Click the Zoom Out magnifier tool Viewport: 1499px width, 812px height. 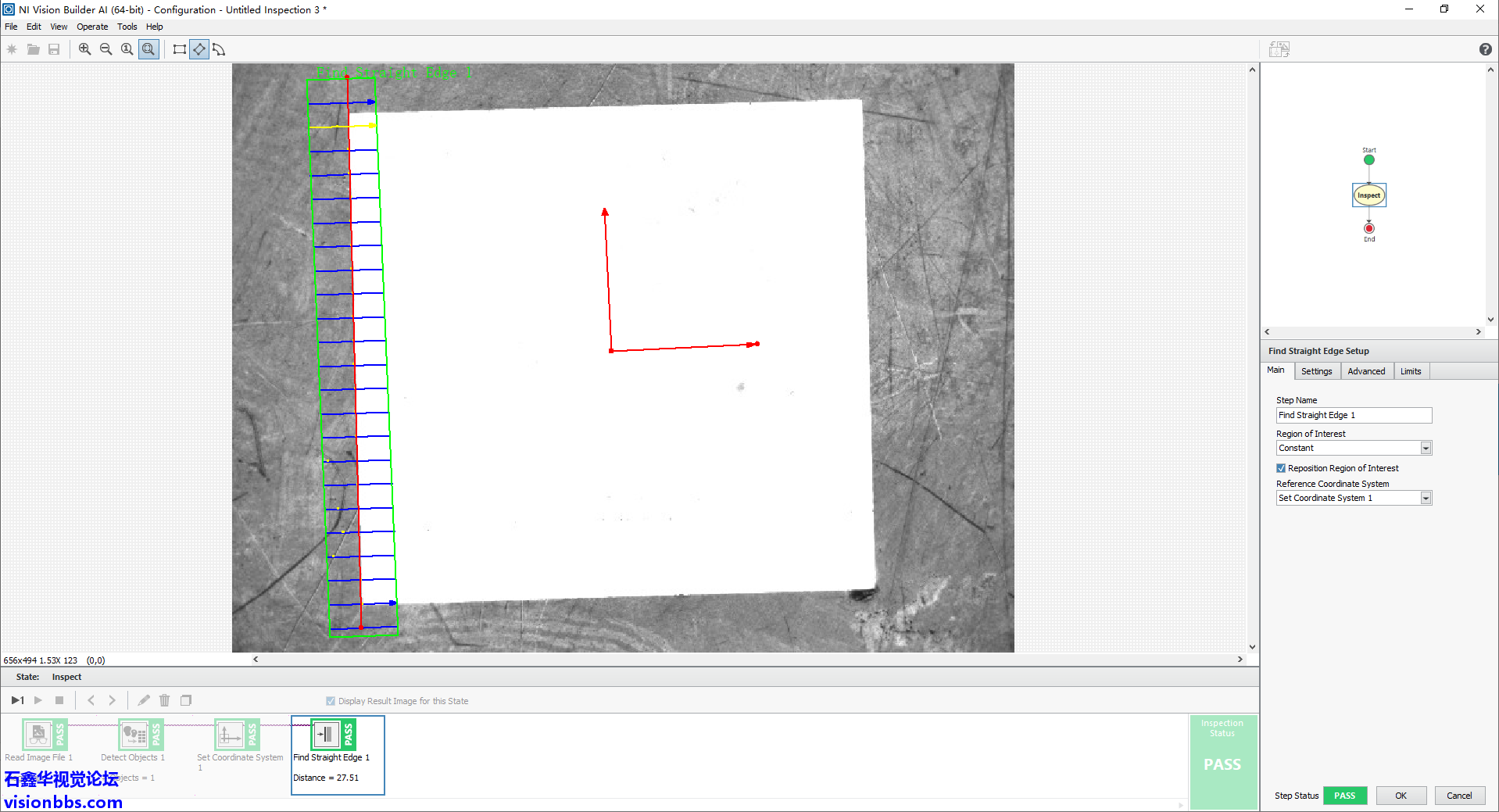106,49
